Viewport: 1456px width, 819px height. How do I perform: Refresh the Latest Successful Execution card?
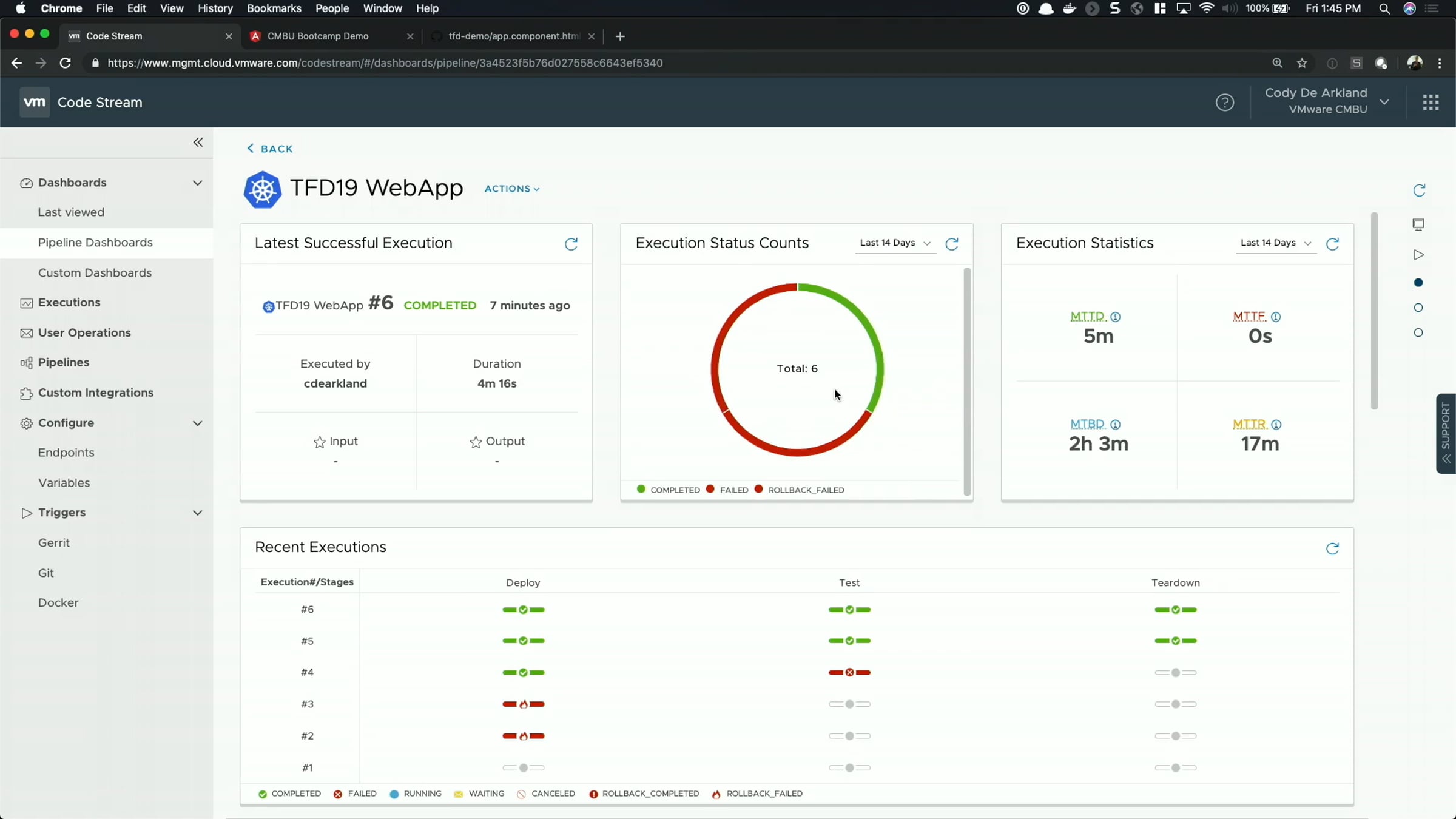(571, 244)
